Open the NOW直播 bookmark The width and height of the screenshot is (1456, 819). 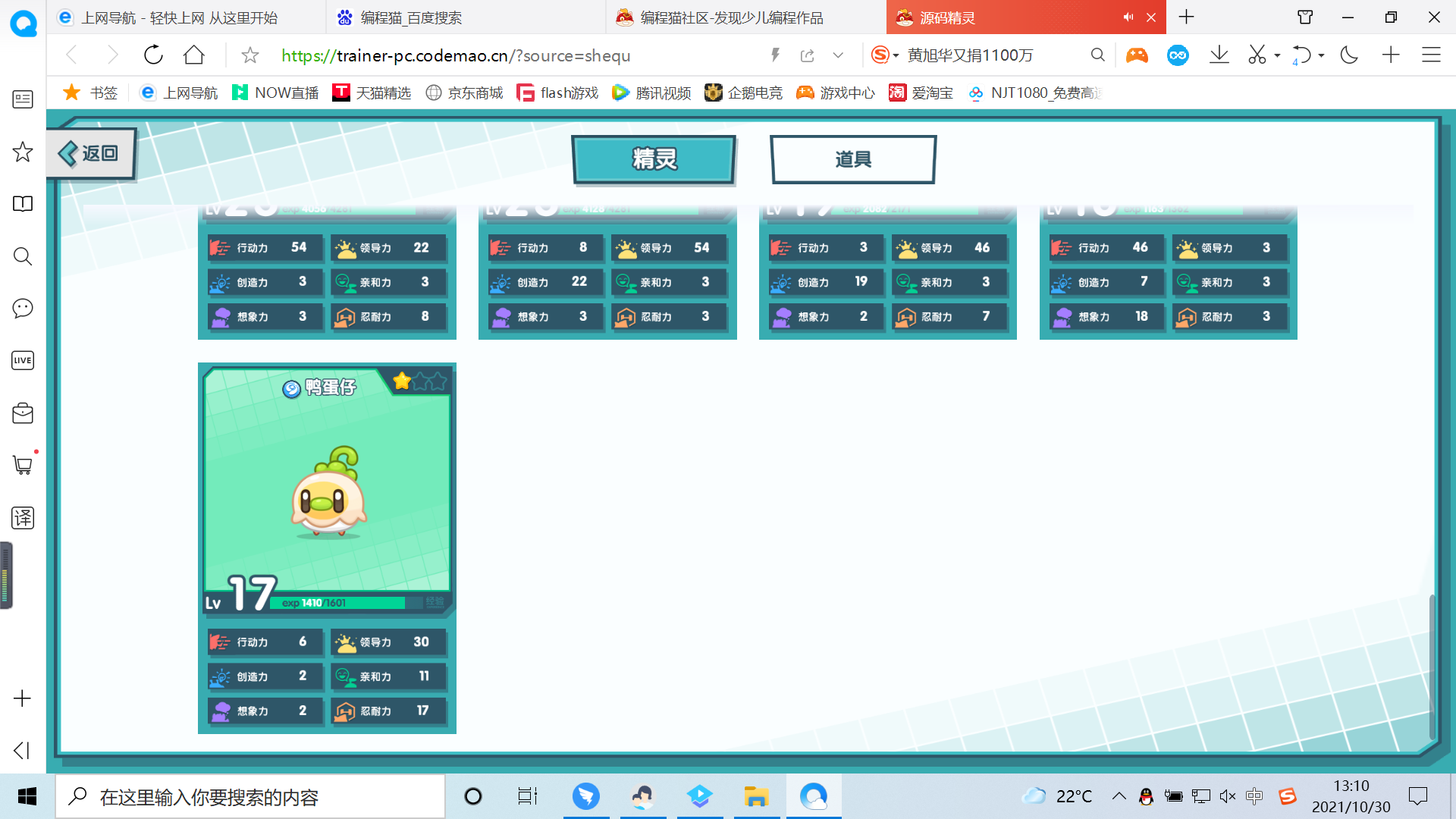[x=275, y=93]
